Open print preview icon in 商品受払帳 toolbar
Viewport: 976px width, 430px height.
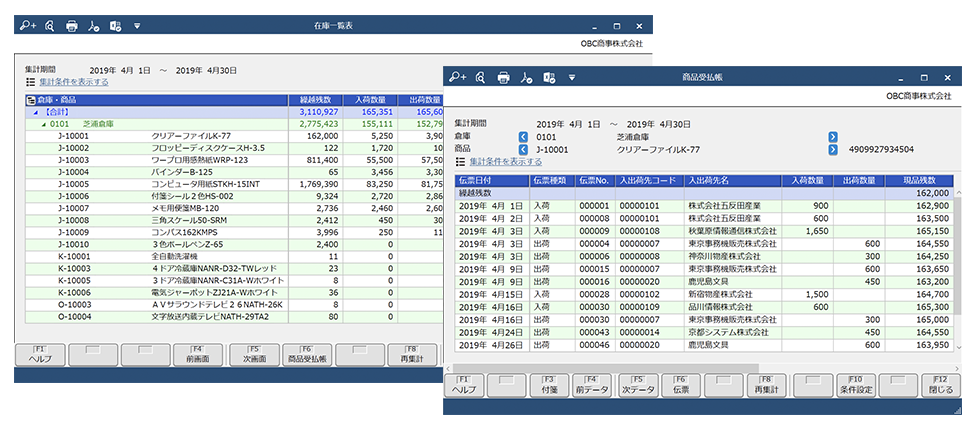pyautogui.click(x=480, y=77)
